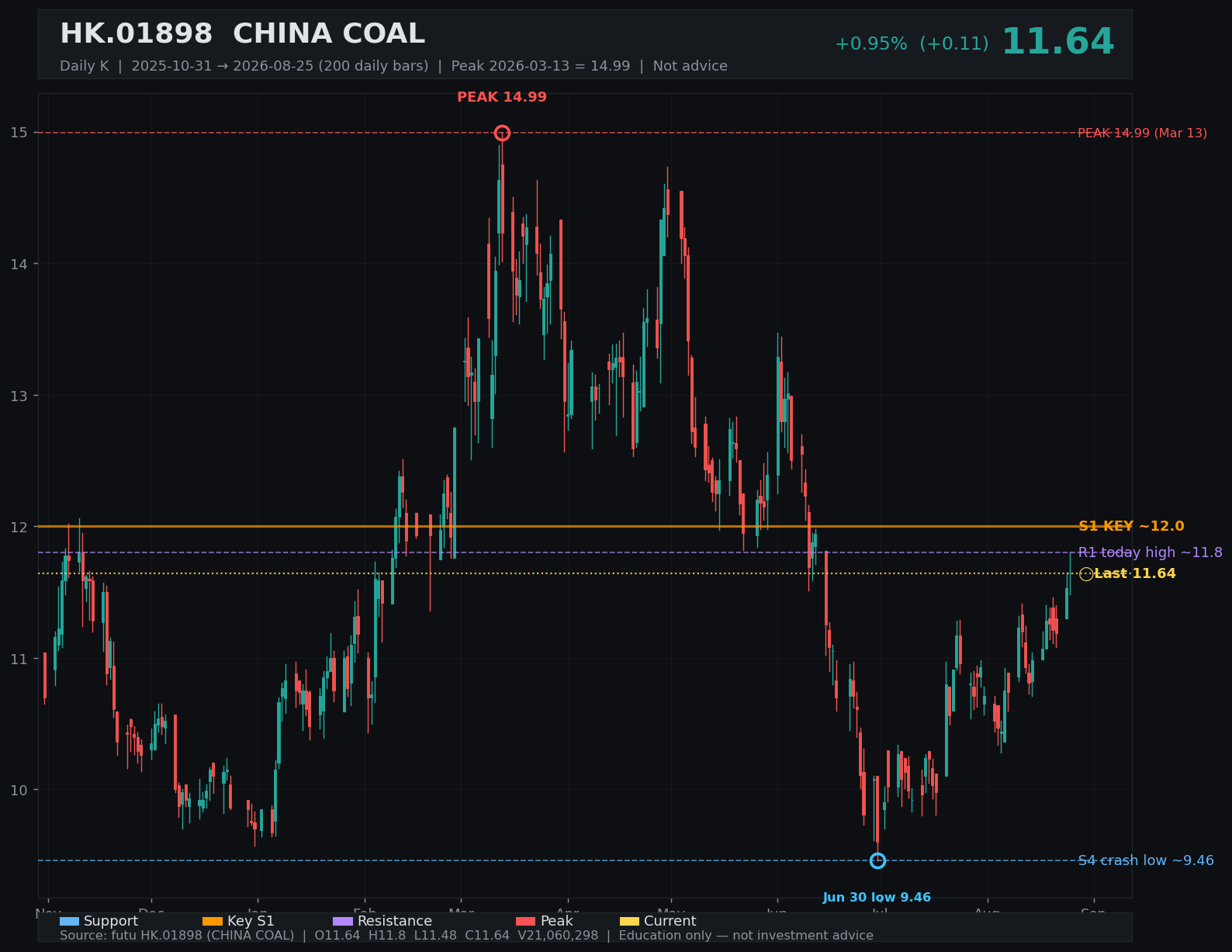Click the 'Last 11.64' price label
The width and height of the screenshot is (1232, 952).
click(1135, 574)
